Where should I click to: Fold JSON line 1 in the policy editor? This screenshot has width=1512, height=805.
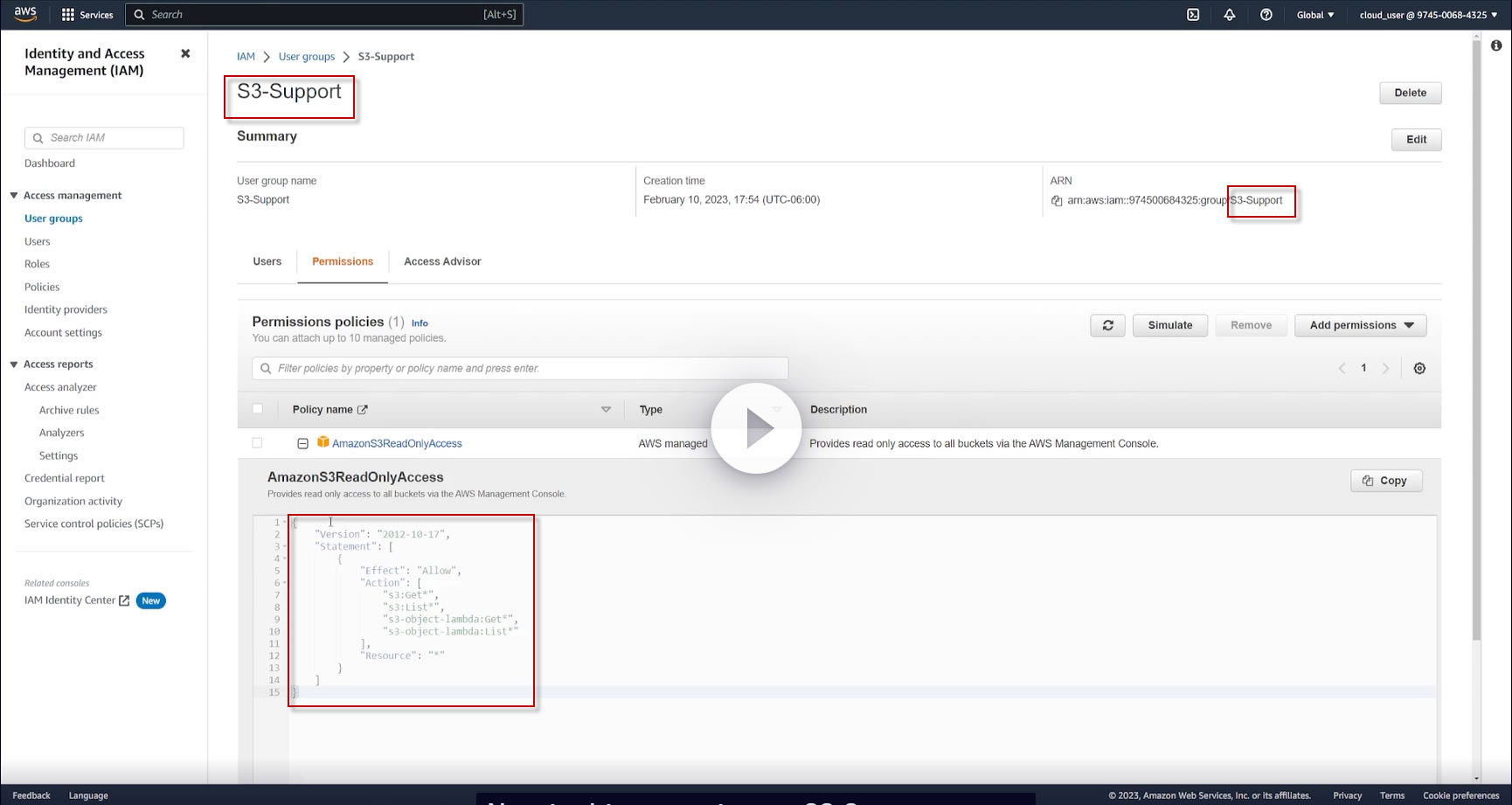tap(286, 523)
